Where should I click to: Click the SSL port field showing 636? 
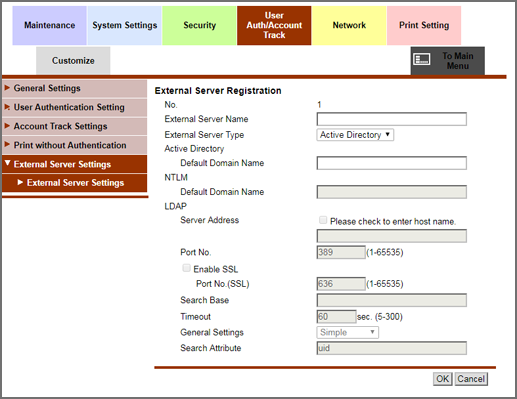341,284
